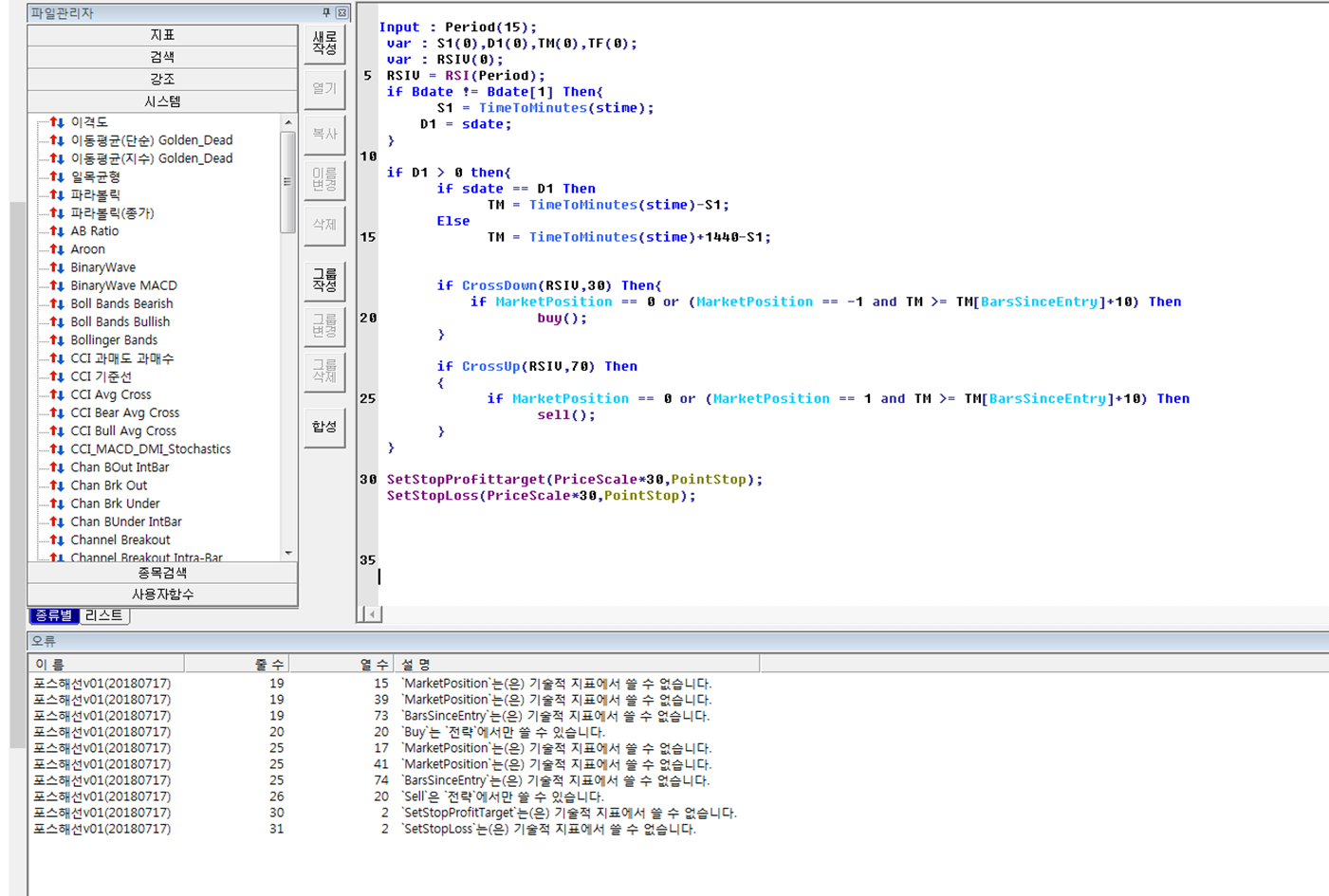This screenshot has height=896, width=1329.
Task: Expand the 지표 section header
Action: 162,35
